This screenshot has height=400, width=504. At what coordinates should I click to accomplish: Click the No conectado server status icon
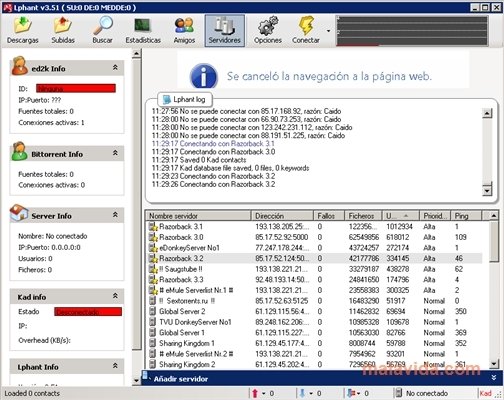[398, 393]
